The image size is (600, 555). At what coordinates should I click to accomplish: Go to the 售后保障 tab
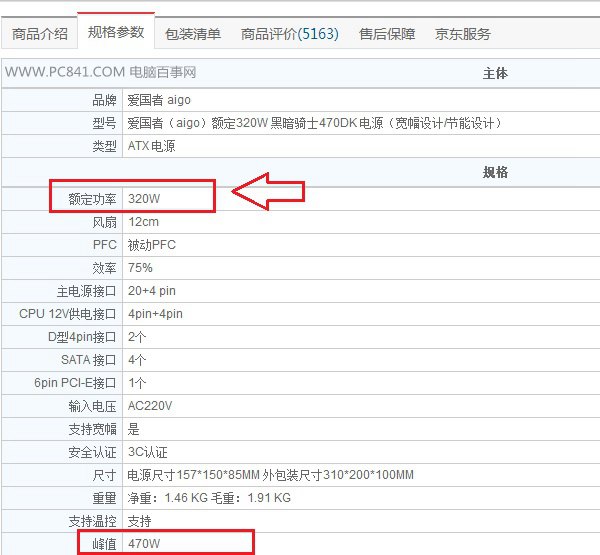click(387, 34)
